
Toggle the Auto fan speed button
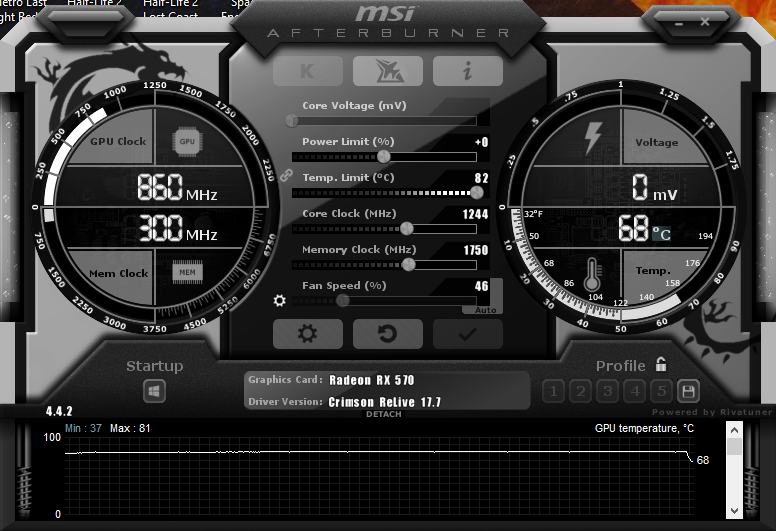pyautogui.click(x=485, y=310)
